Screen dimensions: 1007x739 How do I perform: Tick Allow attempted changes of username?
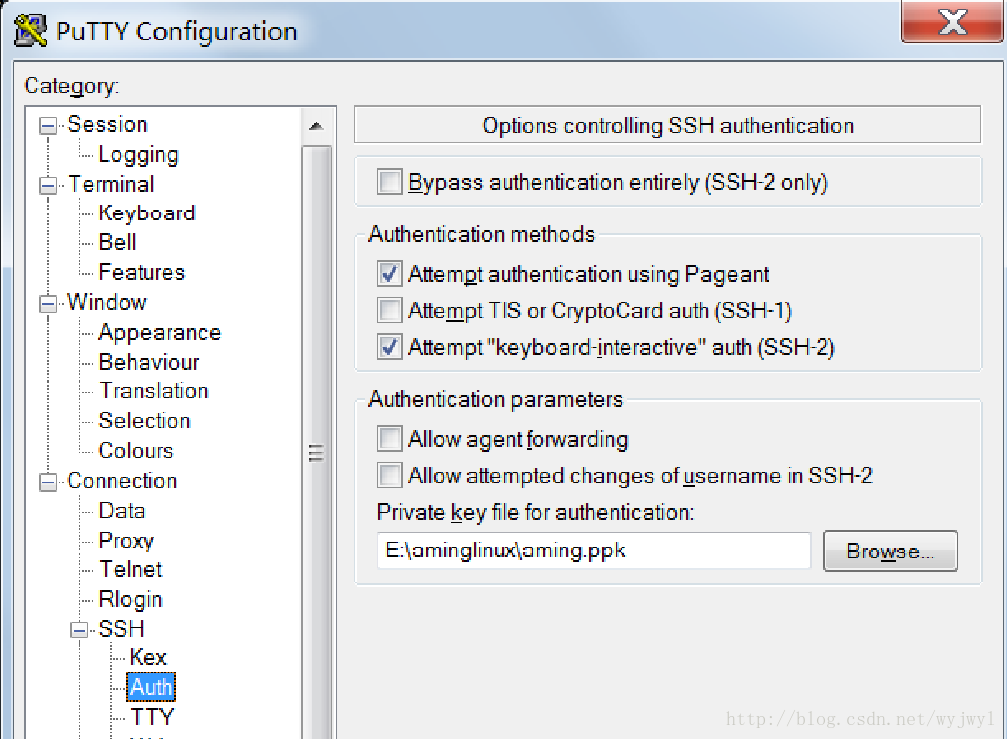tap(389, 475)
